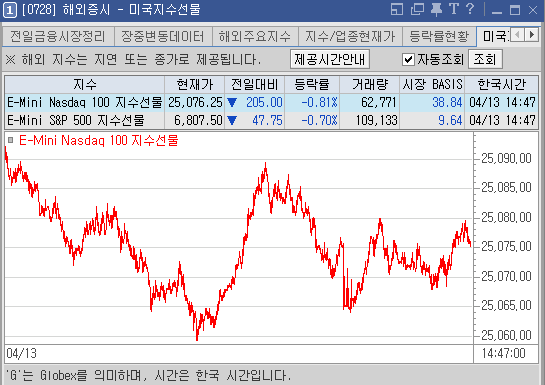Viewport: 545px width, 385px height.
Task: Click the 9.64 basis value
Action: (450, 121)
